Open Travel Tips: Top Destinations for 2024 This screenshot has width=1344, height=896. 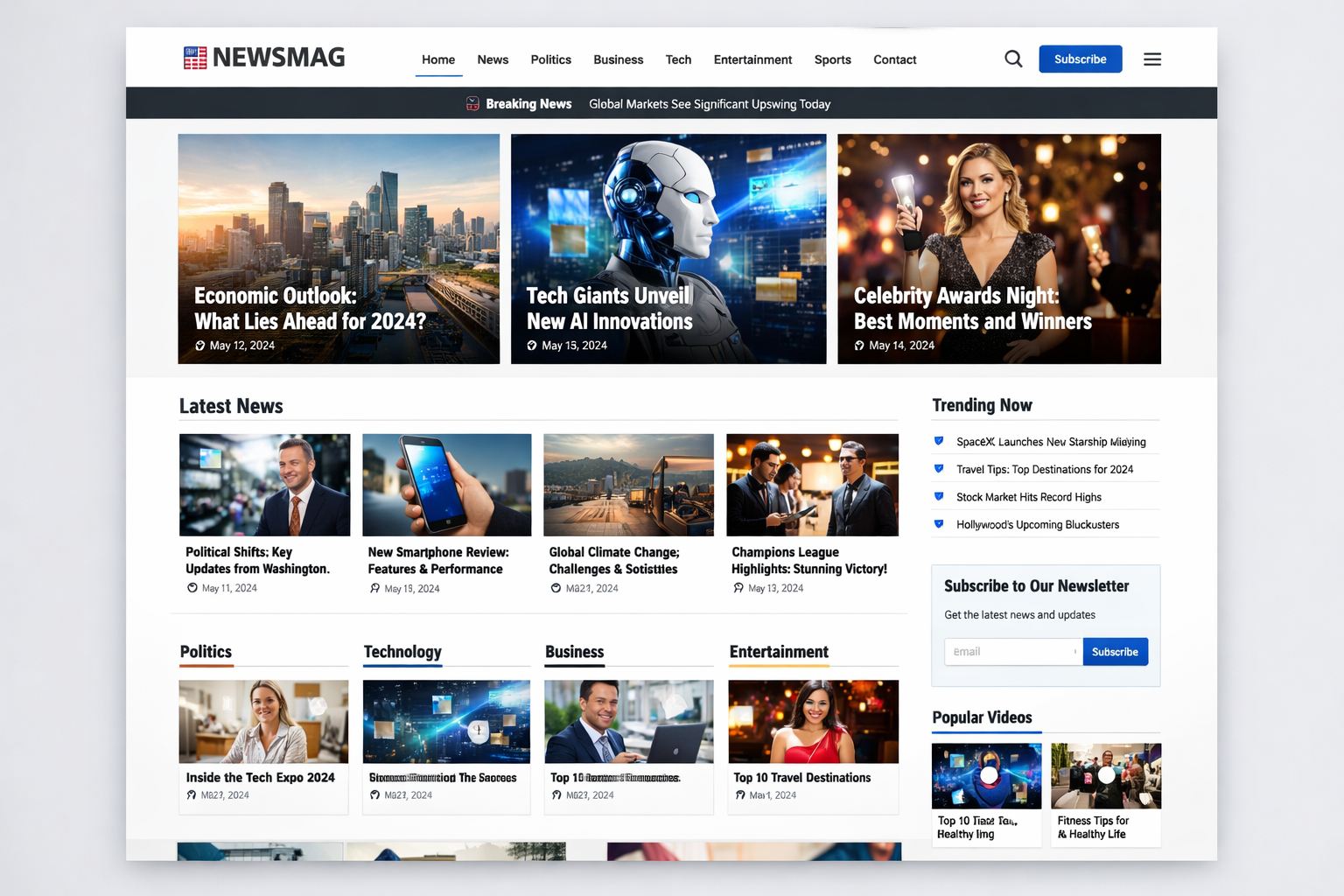click(x=1043, y=469)
